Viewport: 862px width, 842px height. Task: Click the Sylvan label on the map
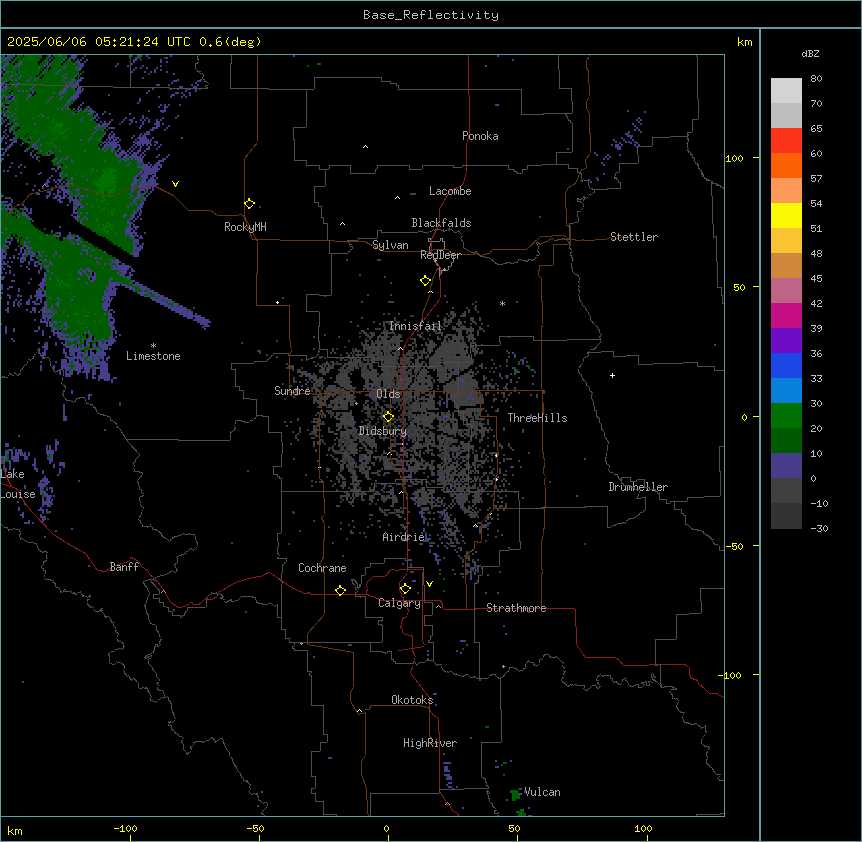[x=390, y=245]
